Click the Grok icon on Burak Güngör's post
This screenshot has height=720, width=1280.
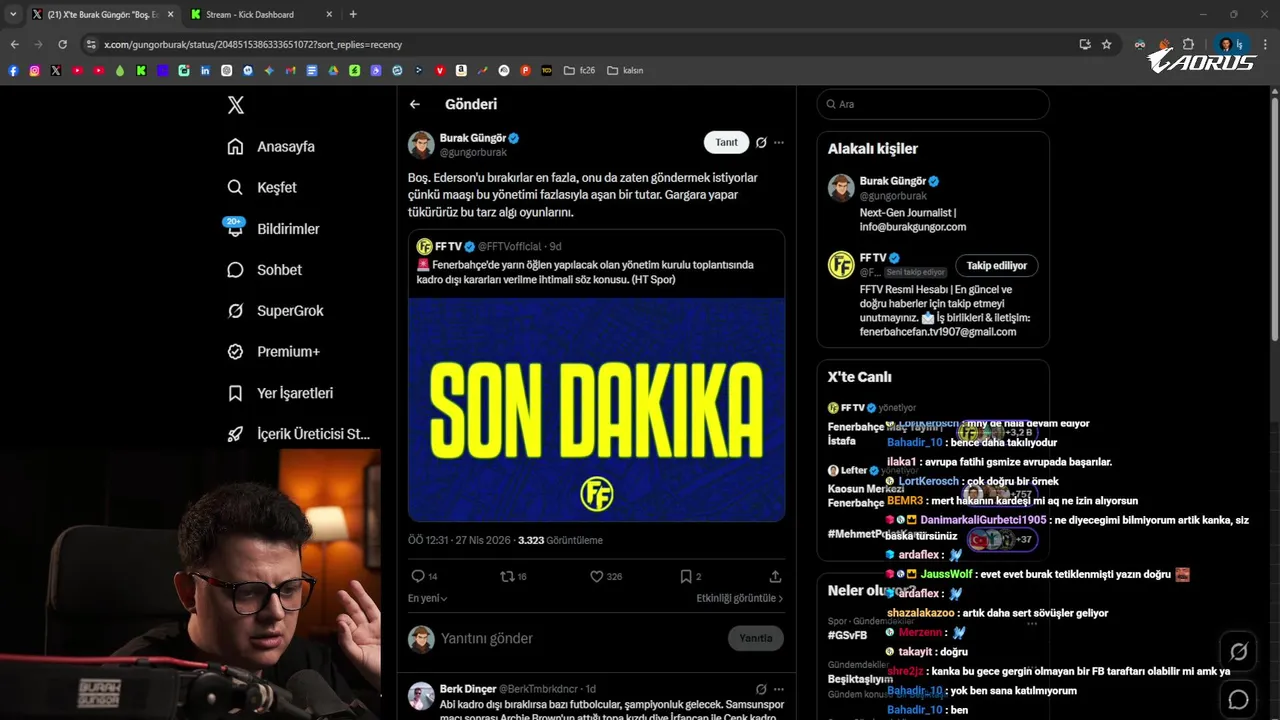[761, 142]
